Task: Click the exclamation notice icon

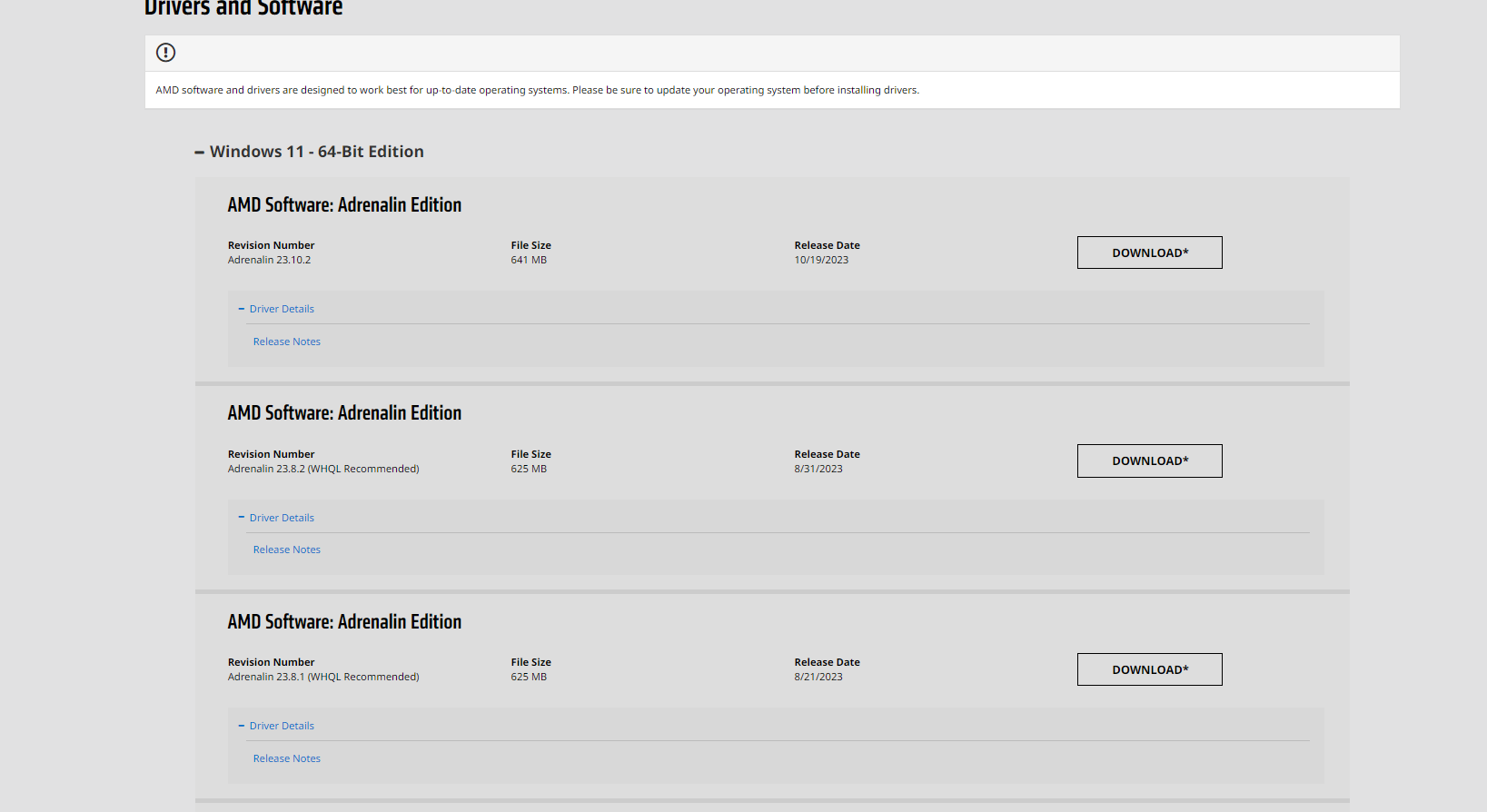Action: 165,53
